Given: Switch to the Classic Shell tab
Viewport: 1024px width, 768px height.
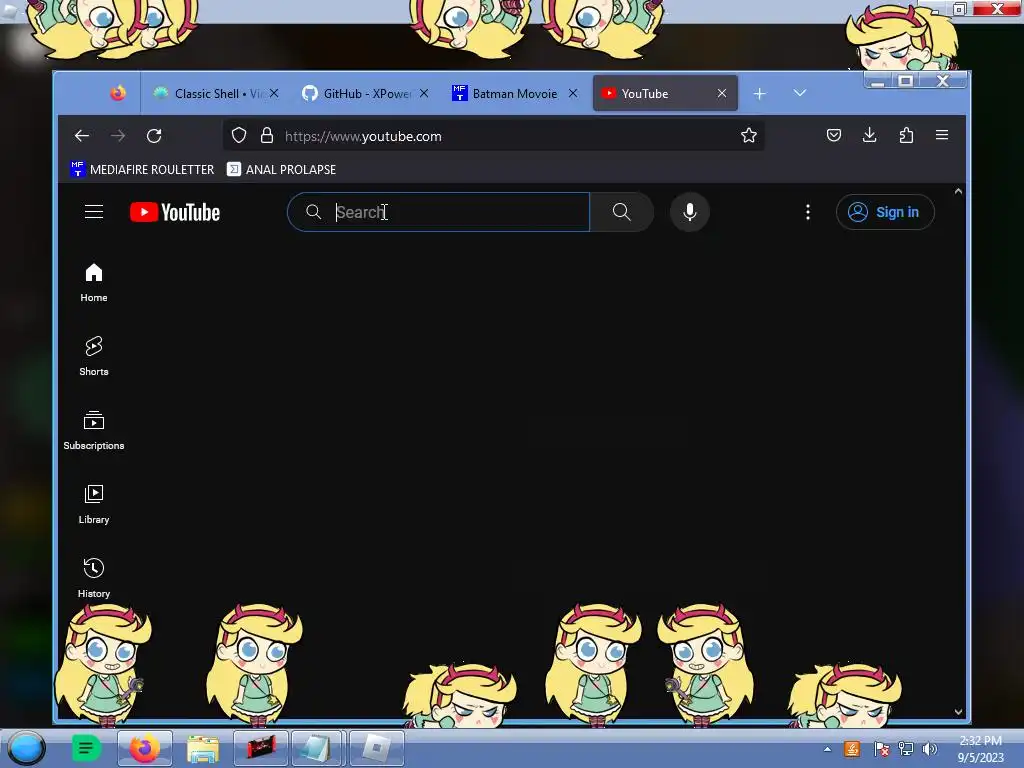Looking at the screenshot, I should [x=216, y=93].
